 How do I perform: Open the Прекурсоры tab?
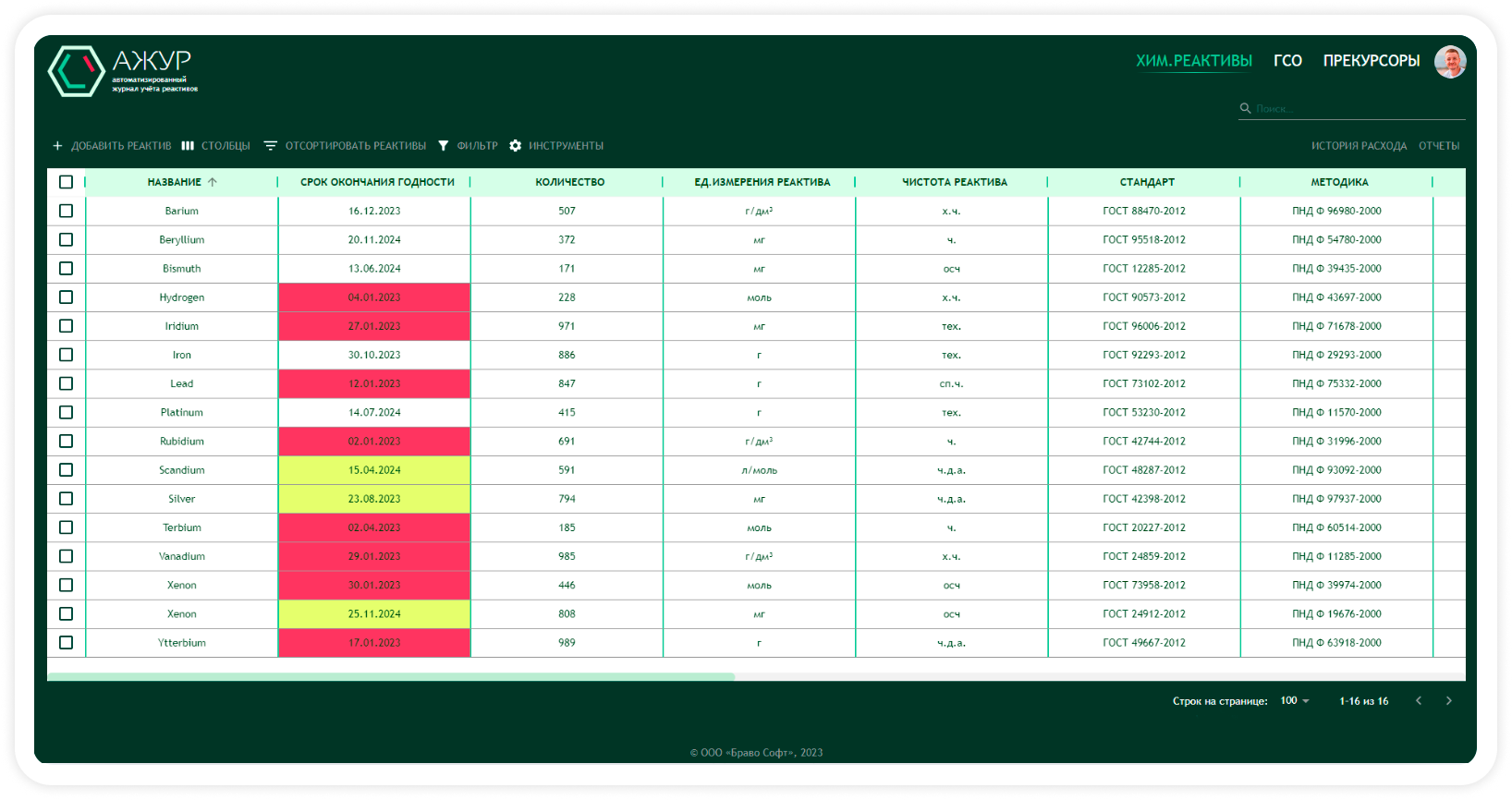point(1371,61)
